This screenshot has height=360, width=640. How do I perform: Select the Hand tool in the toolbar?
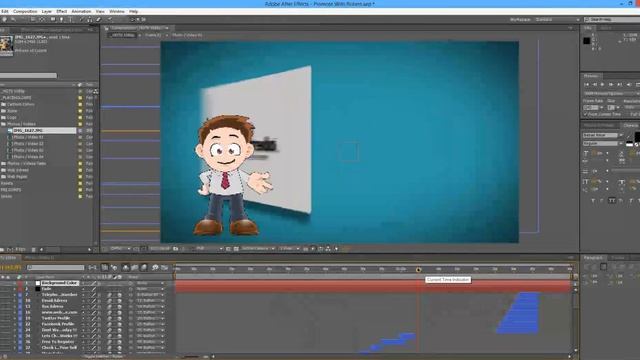point(4,19)
